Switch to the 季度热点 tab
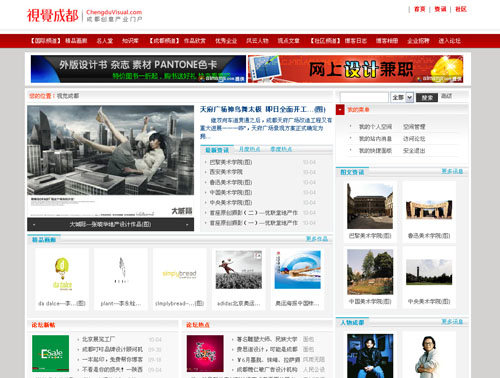The height and width of the screenshot is (378, 500). (x=281, y=149)
